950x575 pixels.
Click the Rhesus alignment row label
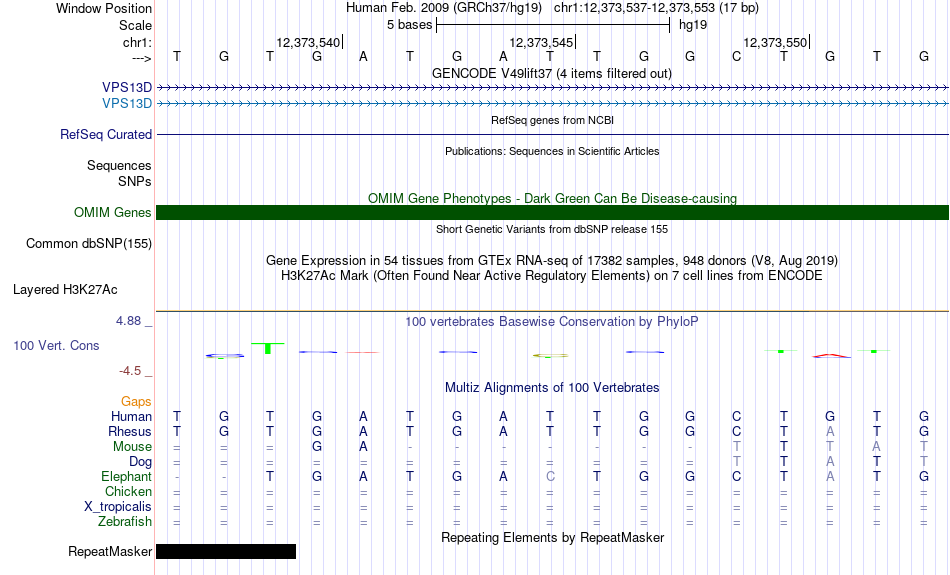pos(130,432)
